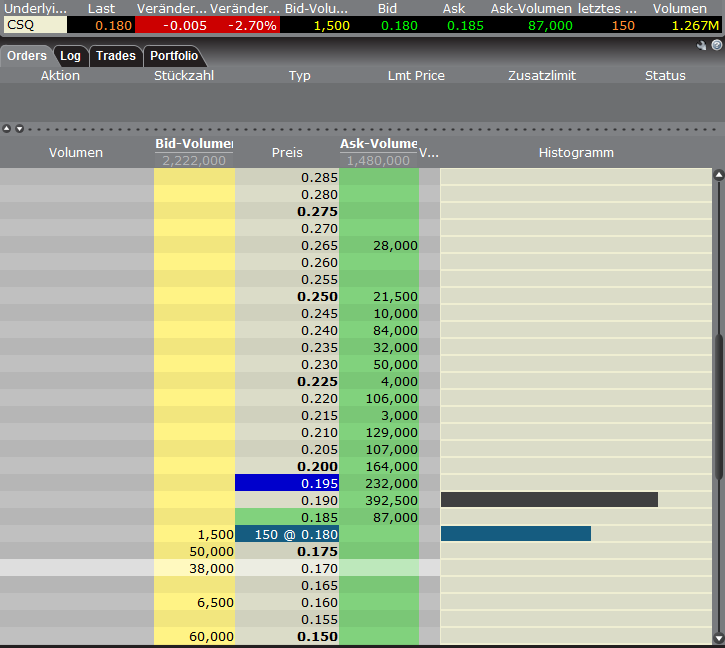
Task: Expand panel with the down arrow
Action: pos(17,128)
